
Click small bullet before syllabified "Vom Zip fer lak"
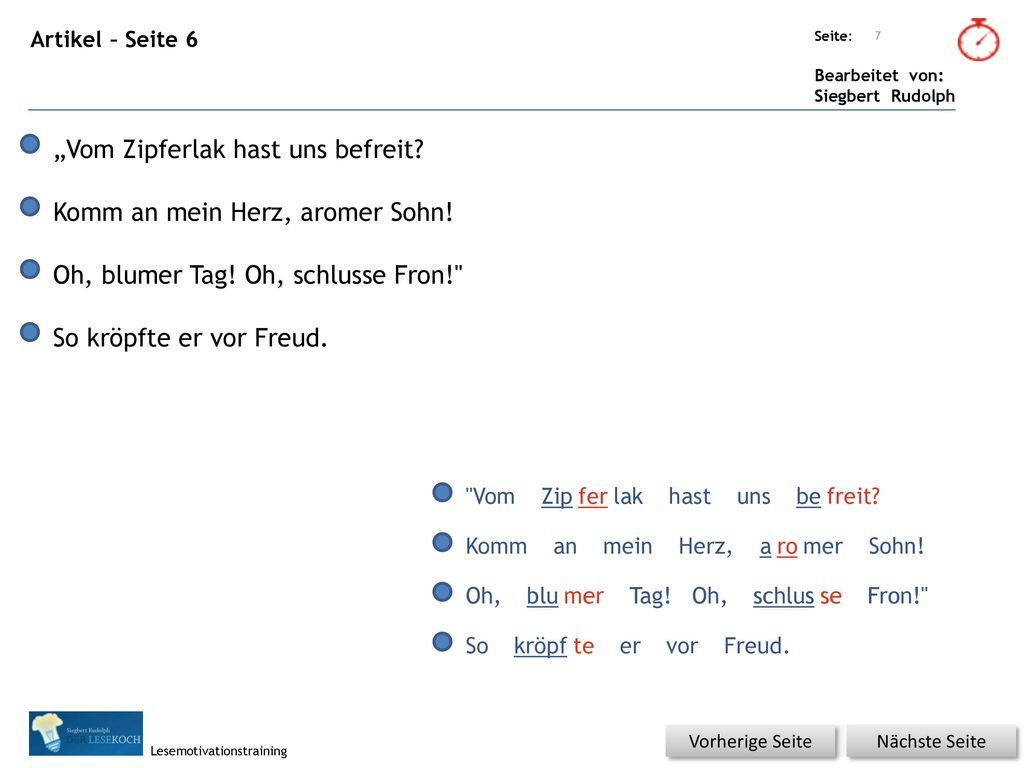coord(442,492)
